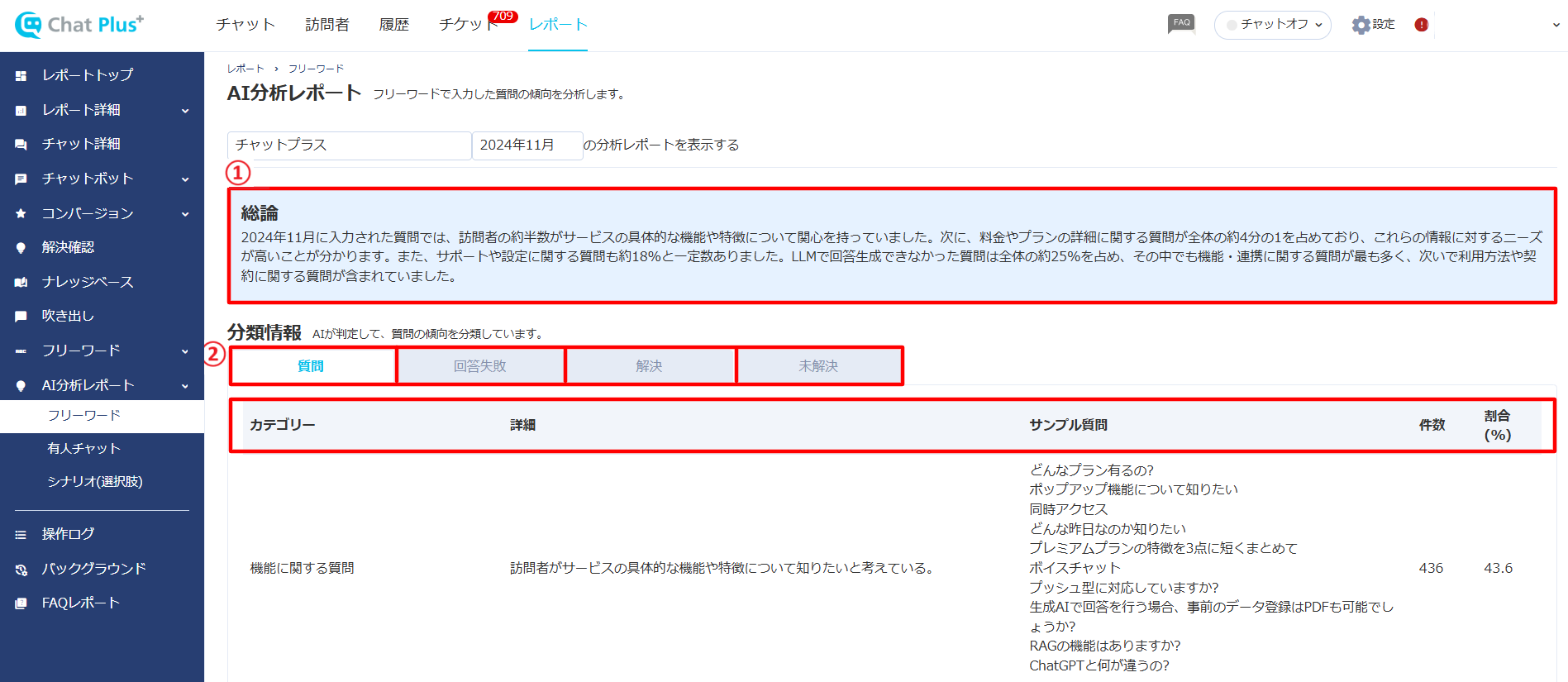Click the バックグラウンド search icon
The width and height of the screenshot is (1568, 682).
coord(21,569)
